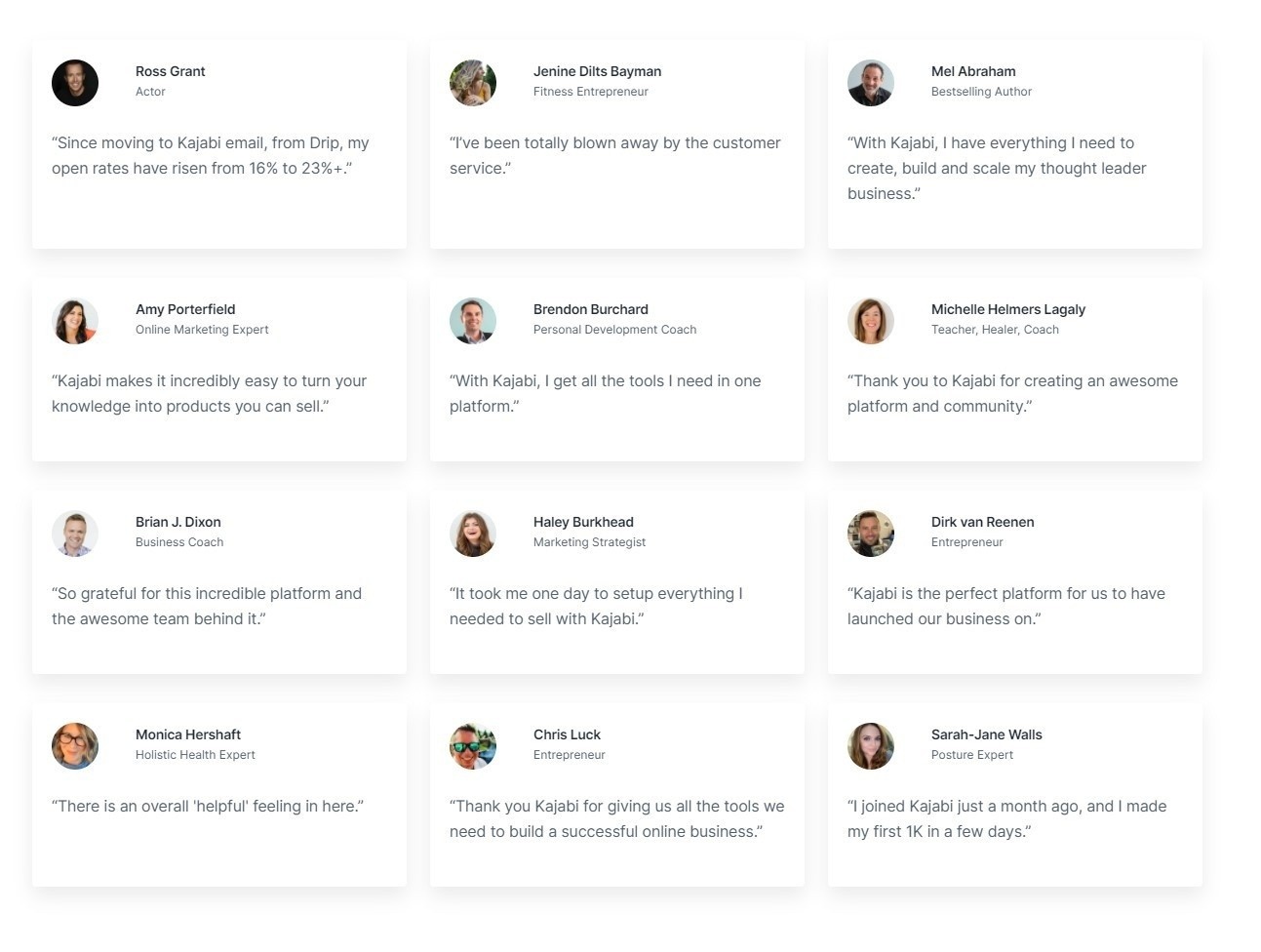1261x952 pixels.
Task: Click Haley Burkhead's profile picture
Action: pos(473,534)
